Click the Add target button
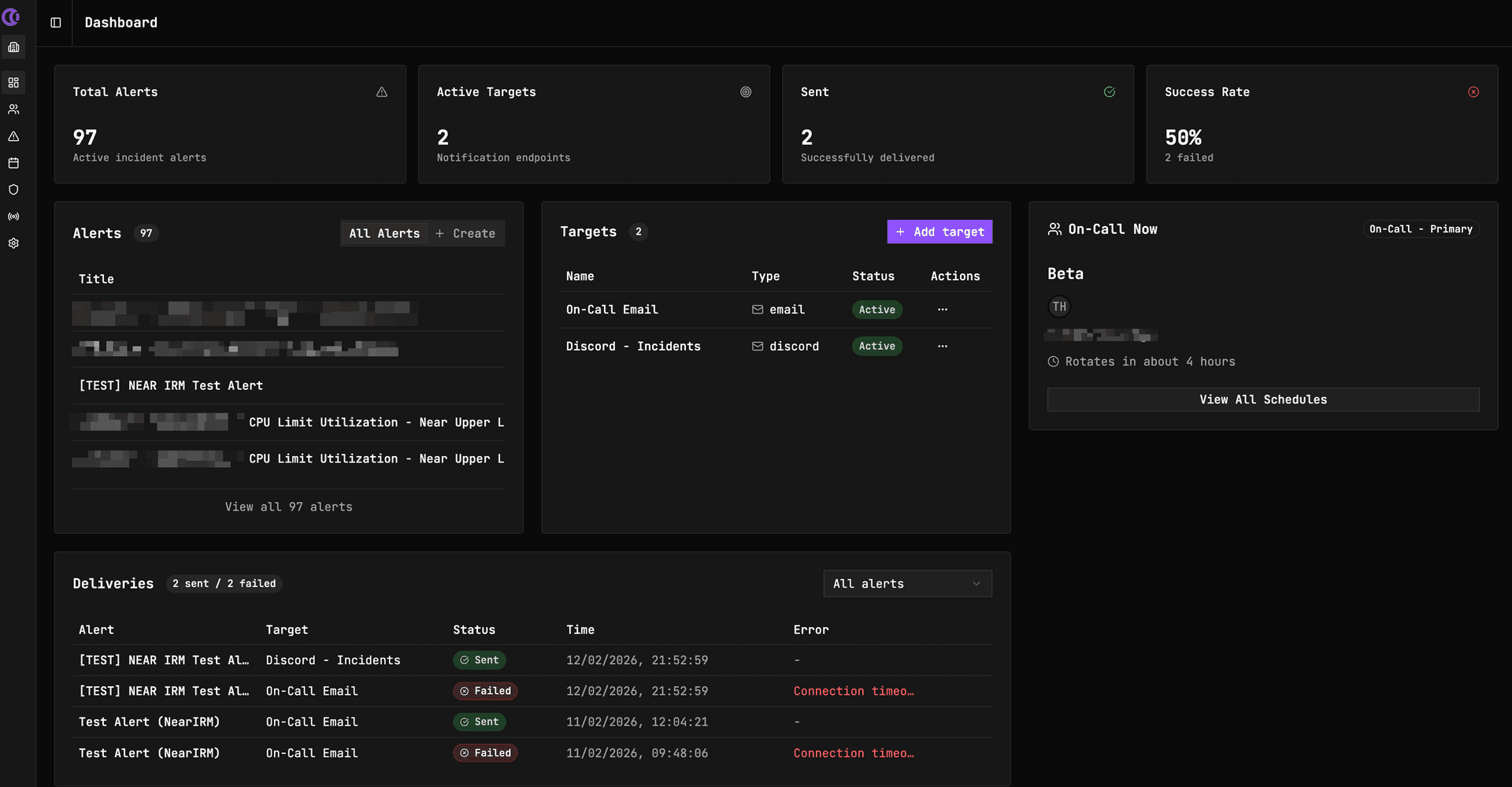This screenshot has width=1512, height=787. point(939,232)
